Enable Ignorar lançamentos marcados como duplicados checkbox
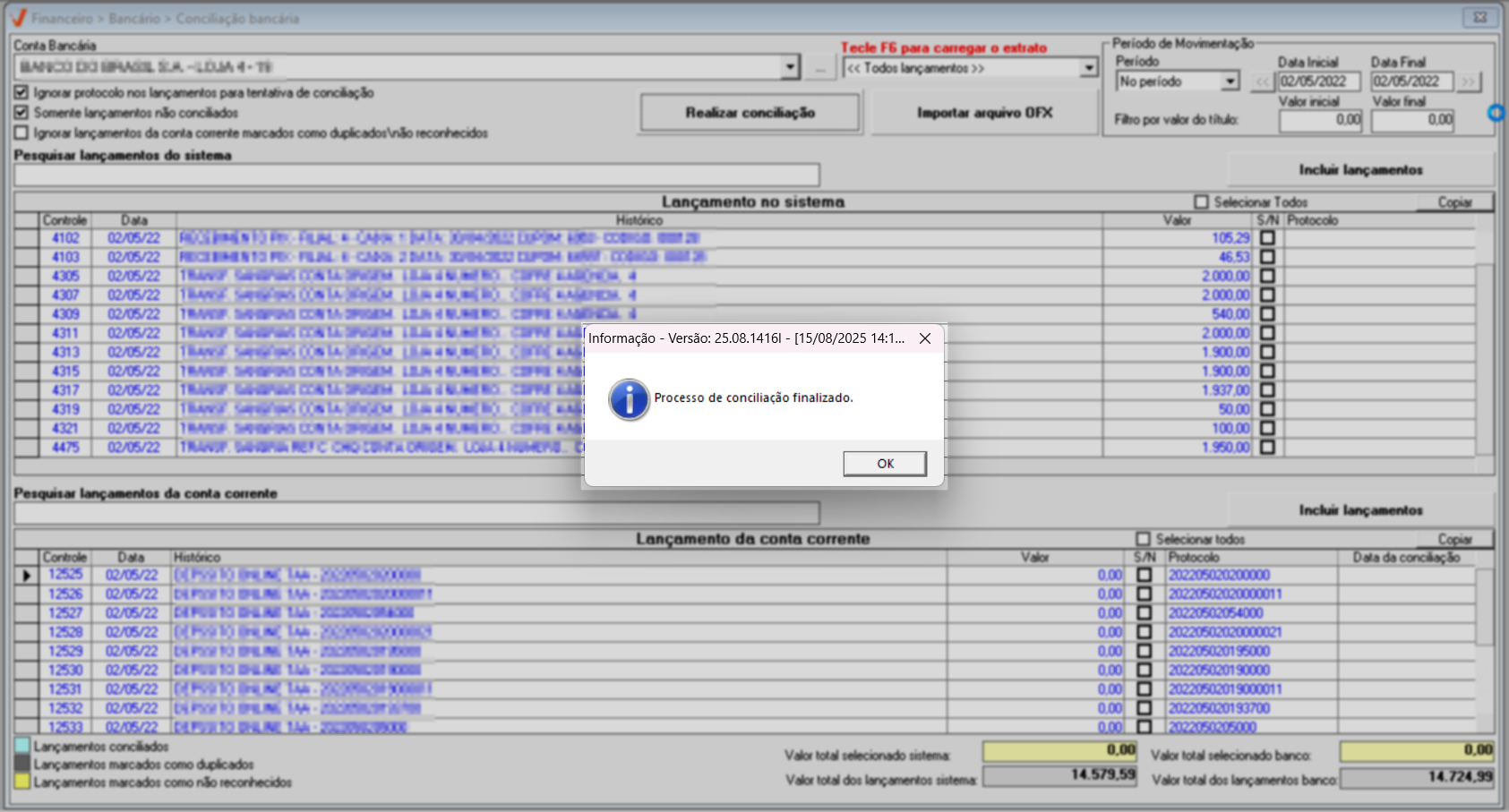 [x=21, y=132]
